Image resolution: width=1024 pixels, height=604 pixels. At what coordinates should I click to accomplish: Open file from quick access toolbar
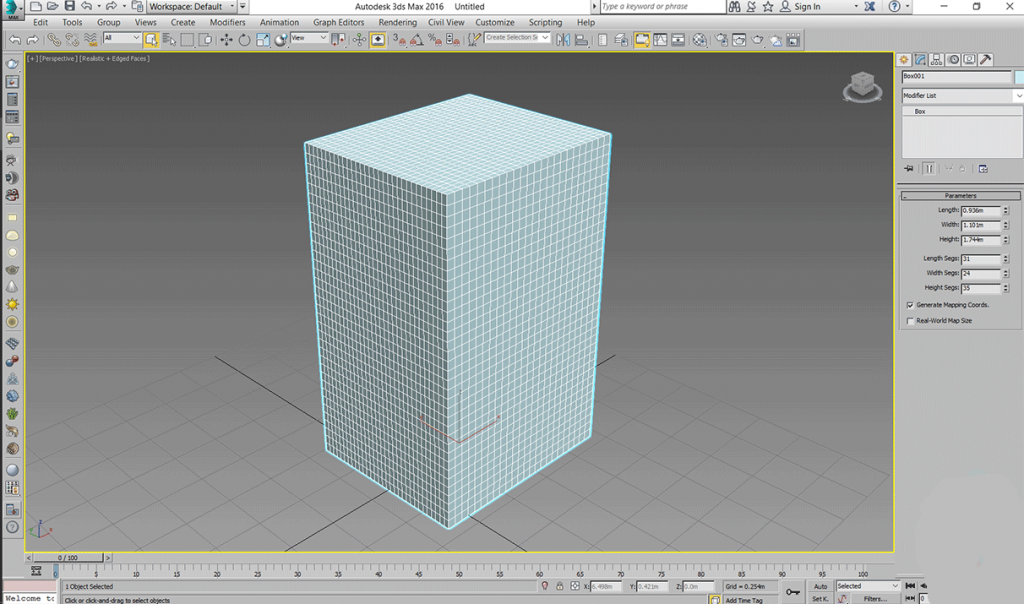pos(52,7)
